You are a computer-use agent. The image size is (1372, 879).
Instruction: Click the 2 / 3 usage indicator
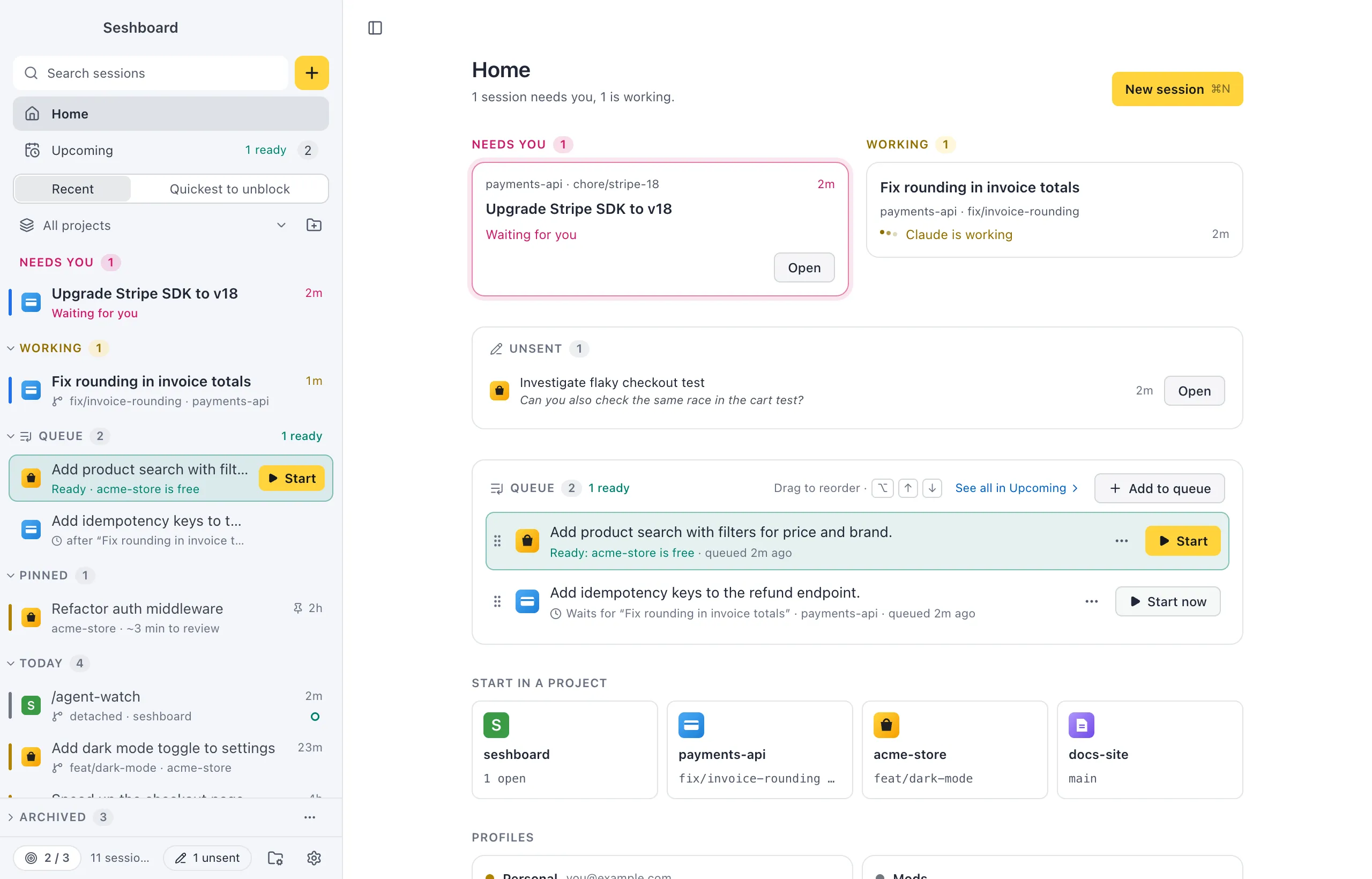pos(47,858)
